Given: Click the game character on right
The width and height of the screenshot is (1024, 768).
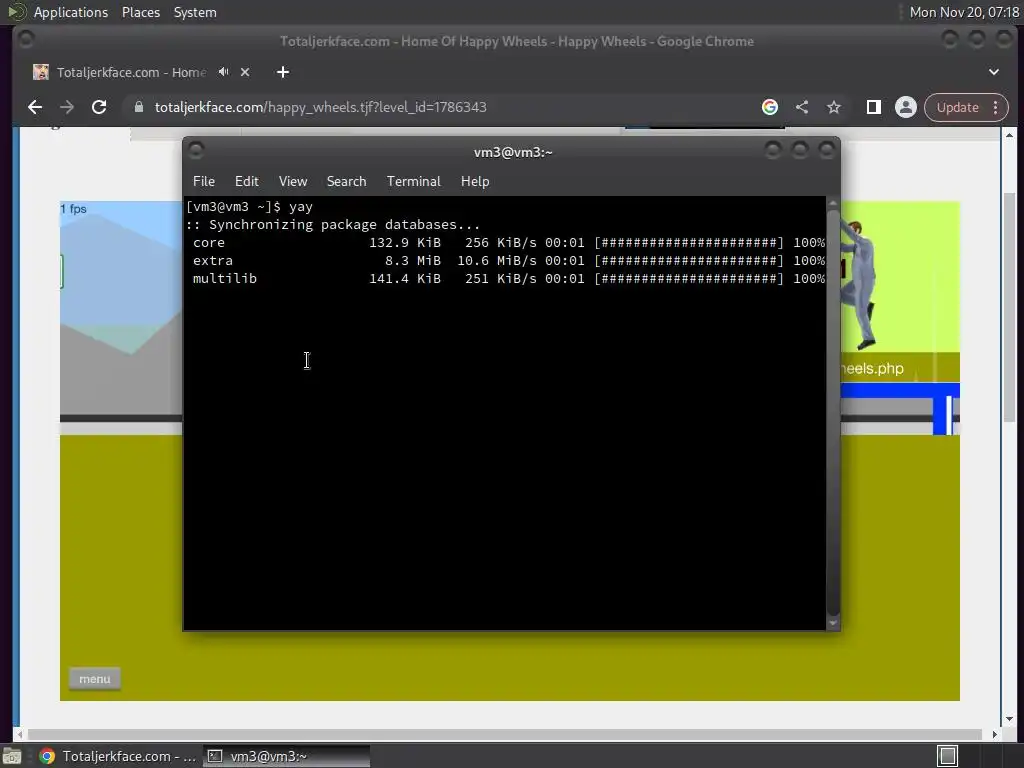Looking at the screenshot, I should 859,285.
